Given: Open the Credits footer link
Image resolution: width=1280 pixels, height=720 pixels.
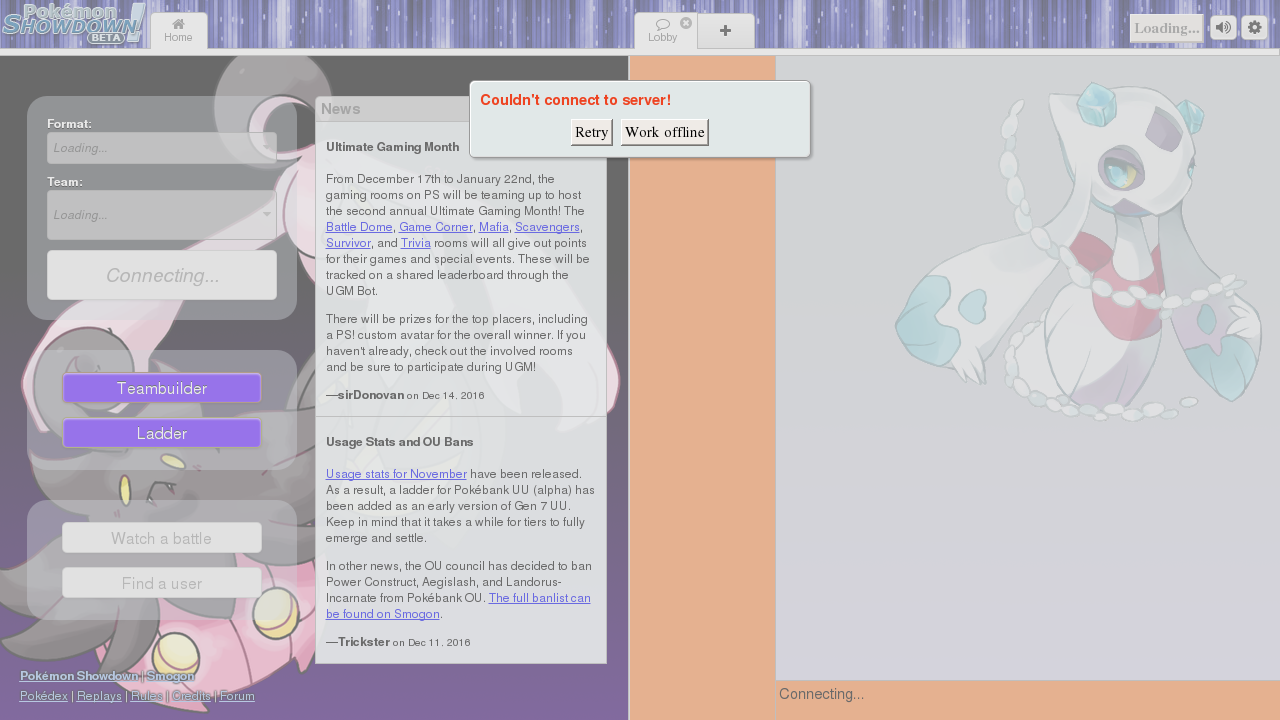Looking at the screenshot, I should point(191,696).
